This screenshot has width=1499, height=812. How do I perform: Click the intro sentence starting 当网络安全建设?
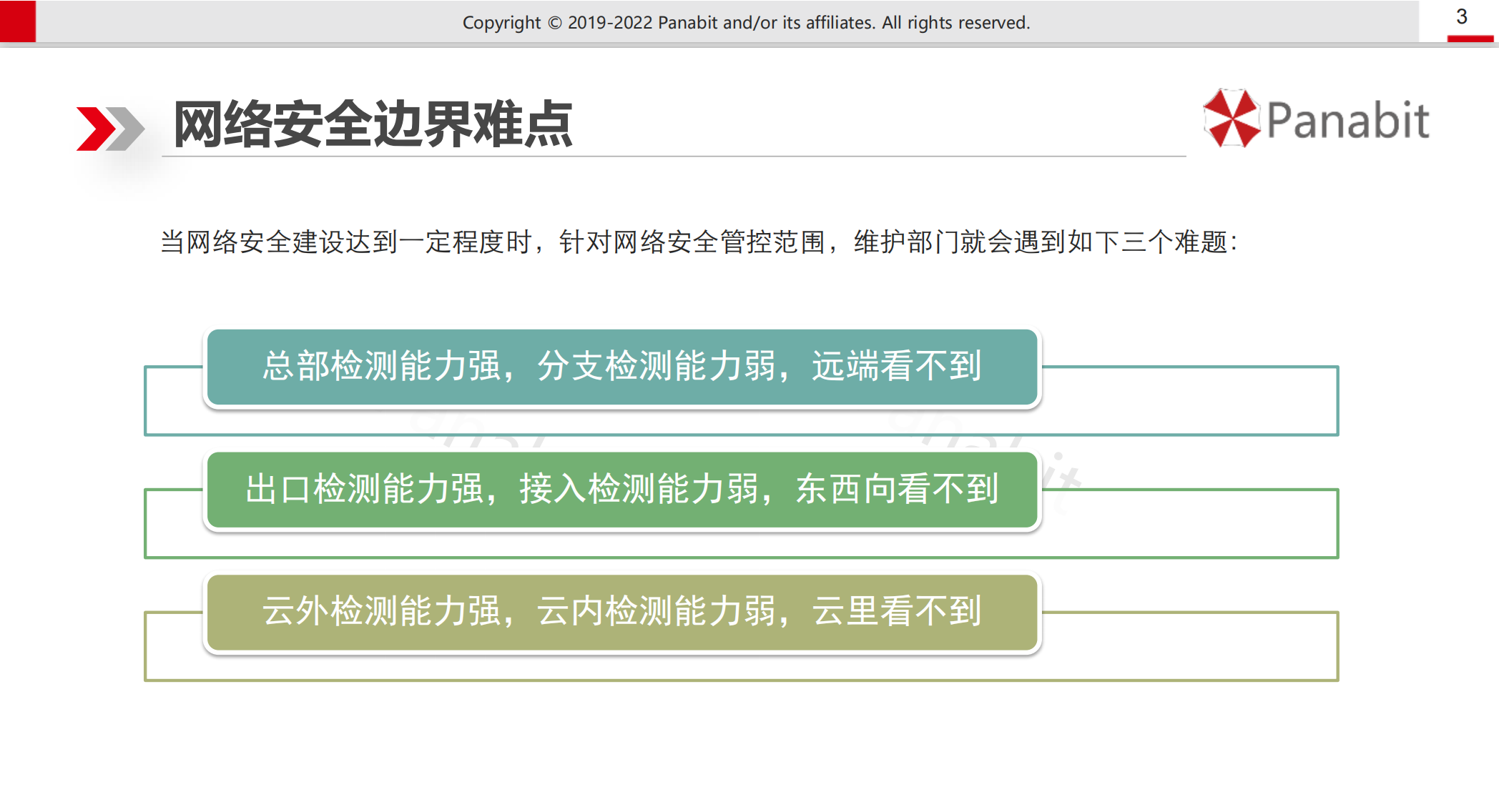(699, 242)
